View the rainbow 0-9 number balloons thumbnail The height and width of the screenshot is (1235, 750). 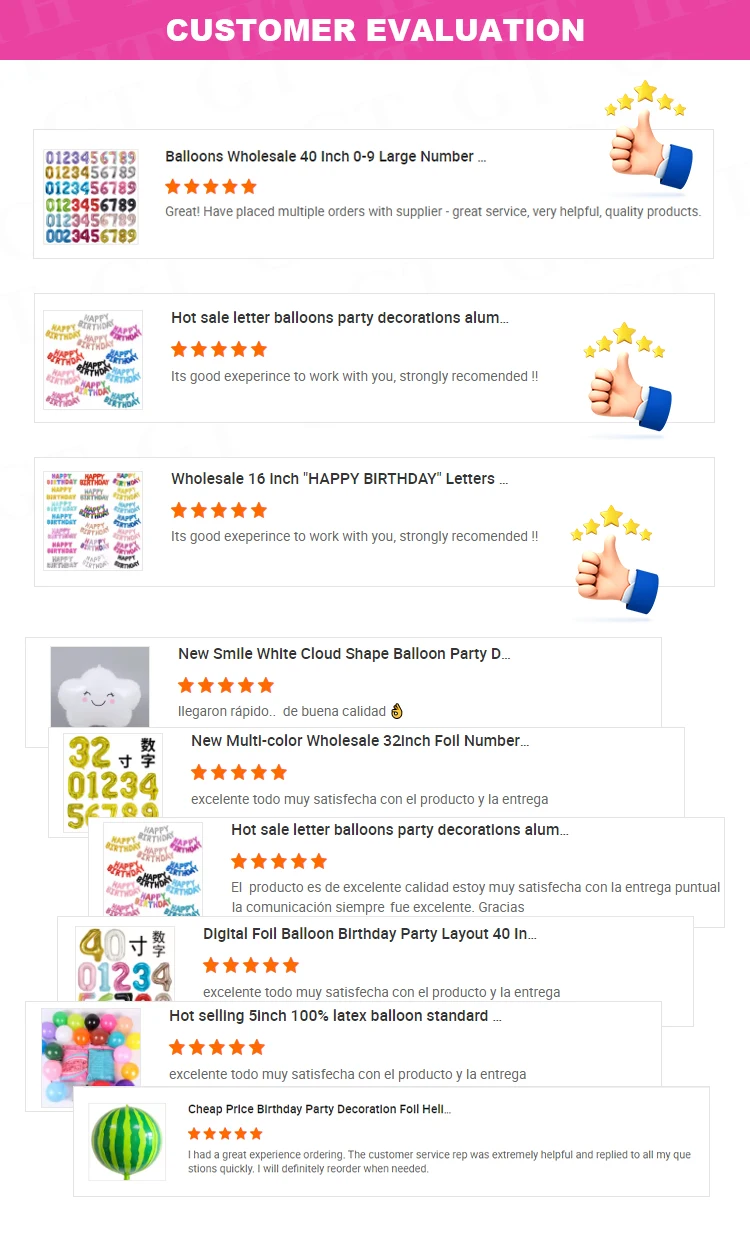pyautogui.click(x=90, y=196)
